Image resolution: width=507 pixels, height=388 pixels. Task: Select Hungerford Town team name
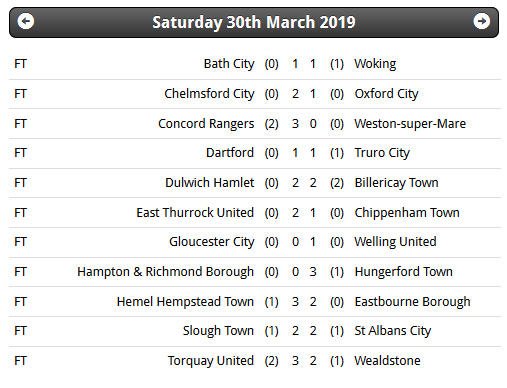tap(404, 272)
